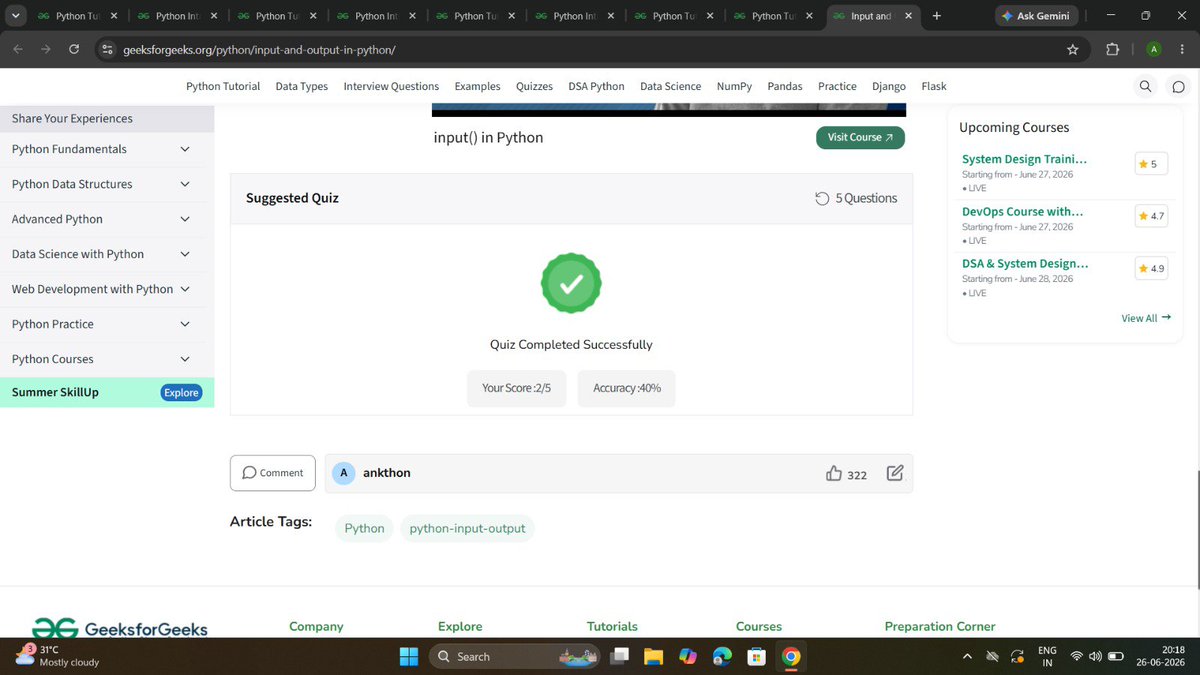Open Pandas nav item
1200x675 pixels.
[x=785, y=86]
